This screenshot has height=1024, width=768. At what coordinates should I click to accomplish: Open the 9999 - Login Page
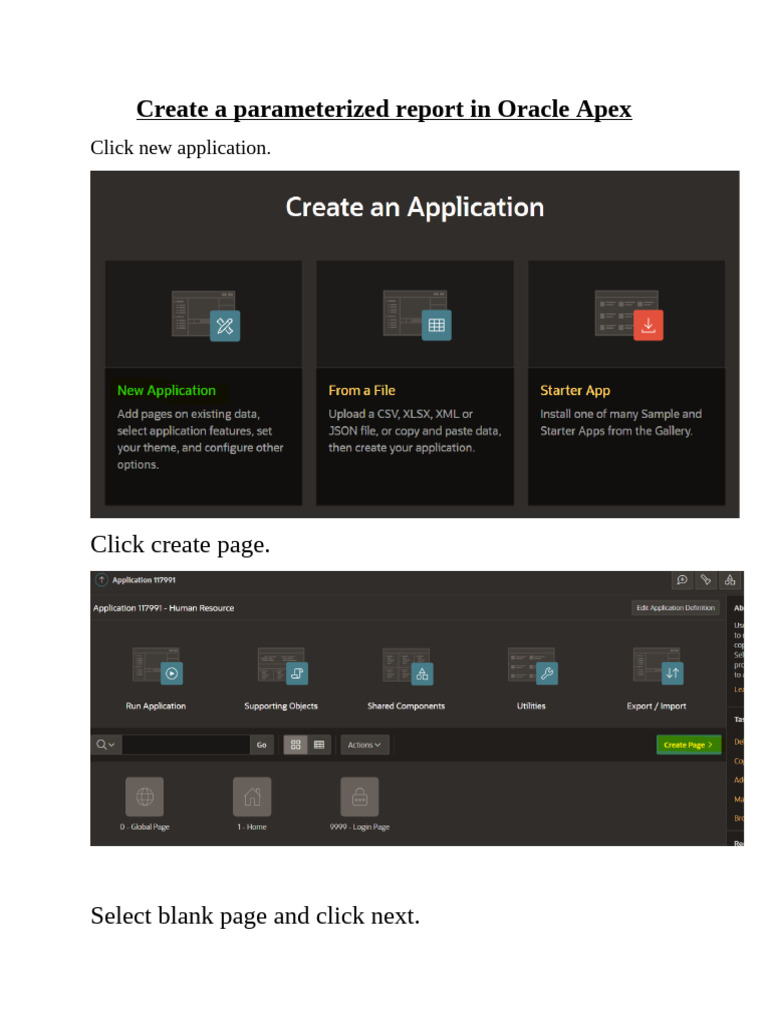[359, 797]
